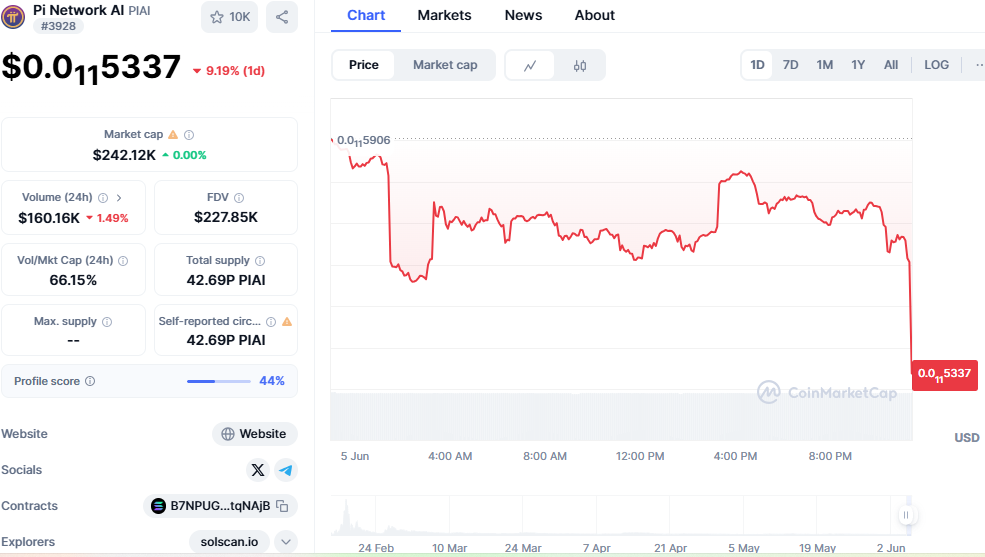Open the Markets tab
Image resolution: width=985 pixels, height=557 pixels.
point(444,15)
